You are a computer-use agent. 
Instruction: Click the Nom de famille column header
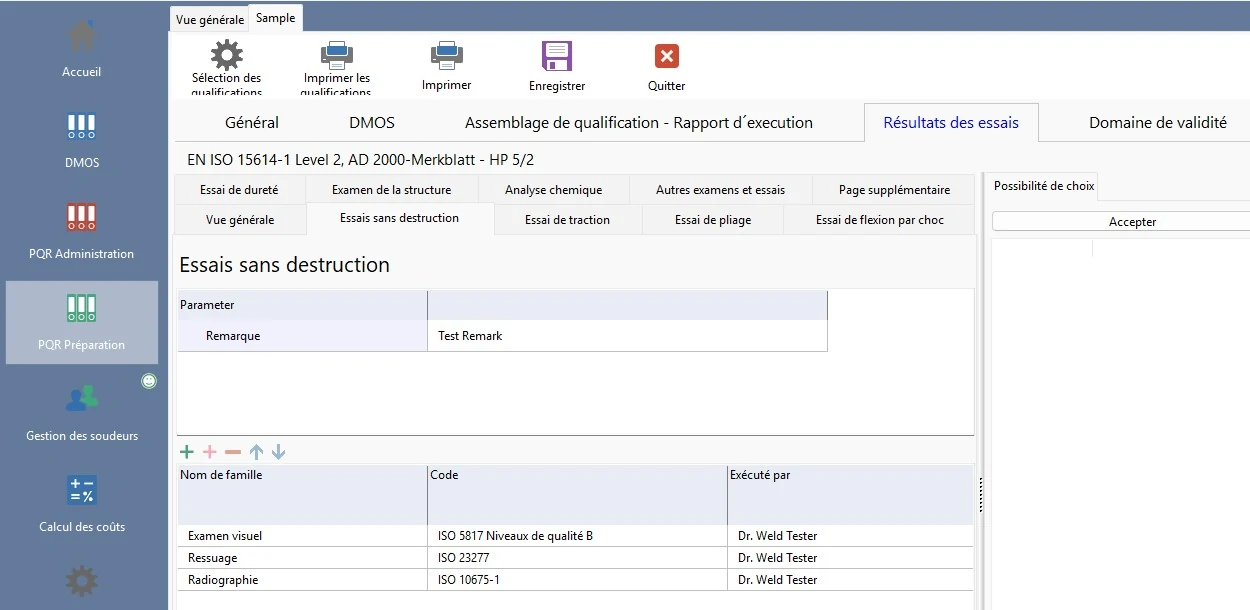click(x=302, y=495)
